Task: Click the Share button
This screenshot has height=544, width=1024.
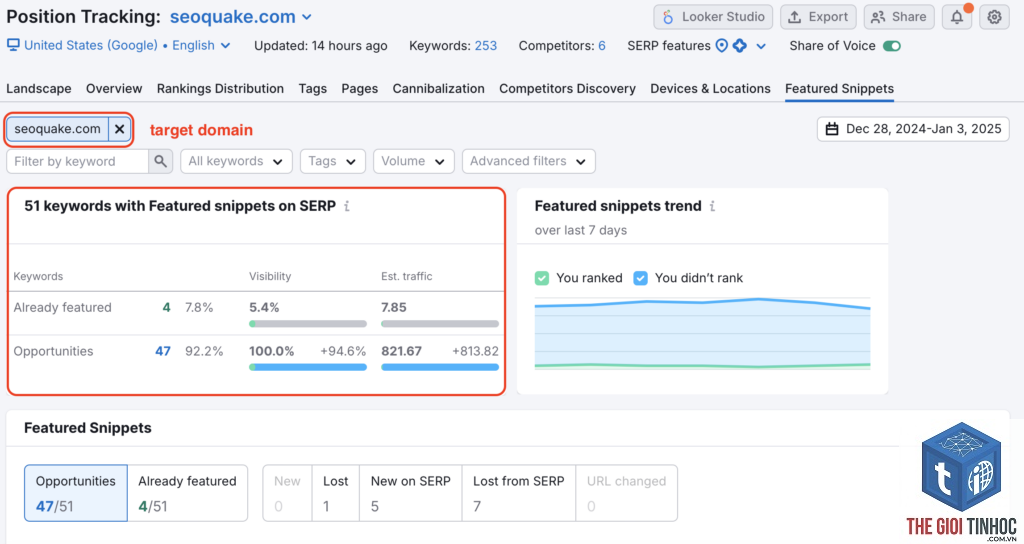Action: [x=899, y=17]
